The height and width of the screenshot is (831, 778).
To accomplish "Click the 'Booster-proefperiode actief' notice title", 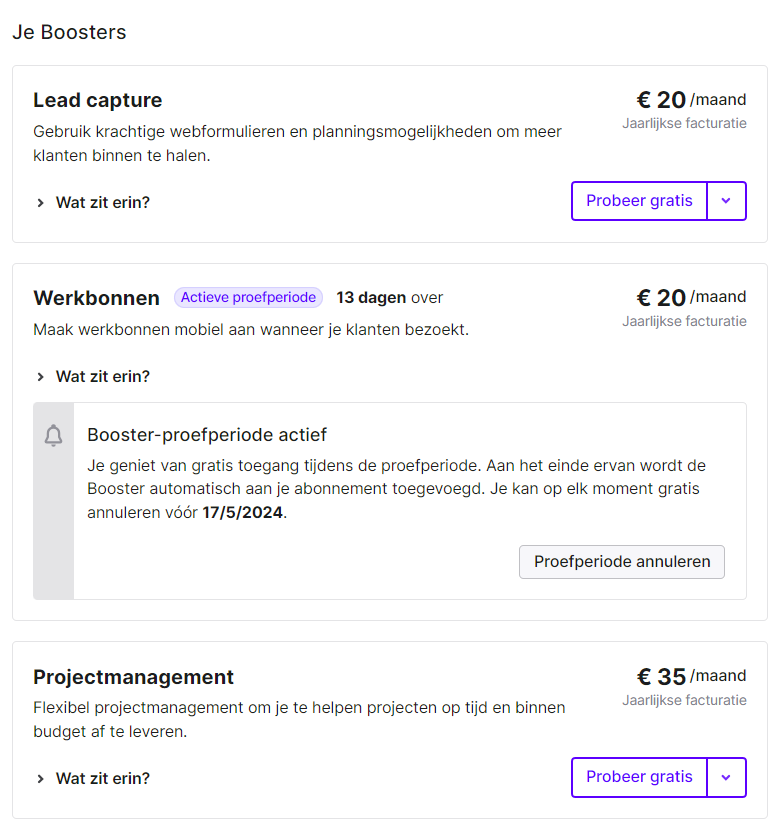I will 207,435.
